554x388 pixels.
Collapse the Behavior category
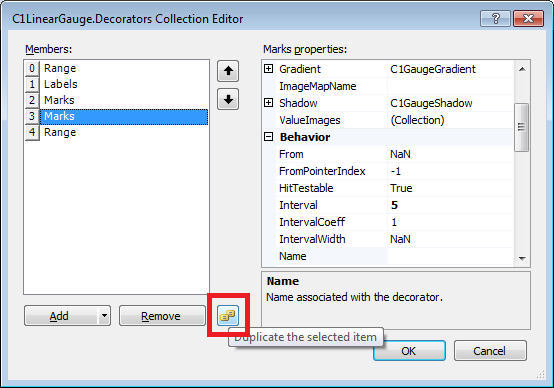(x=269, y=137)
